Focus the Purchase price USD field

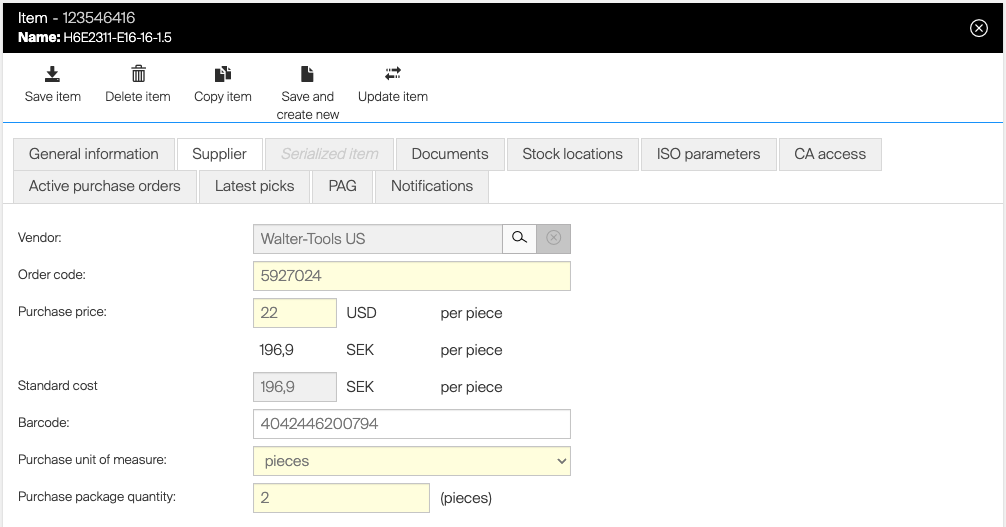coord(295,313)
